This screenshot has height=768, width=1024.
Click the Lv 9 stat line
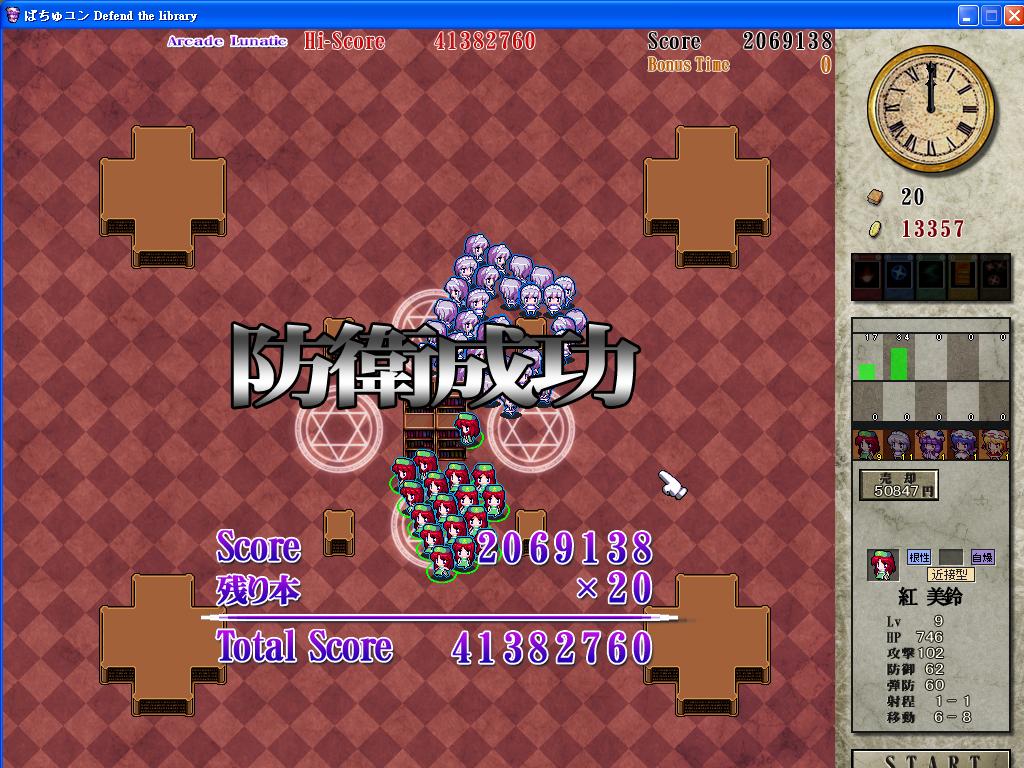pyautogui.click(x=915, y=621)
